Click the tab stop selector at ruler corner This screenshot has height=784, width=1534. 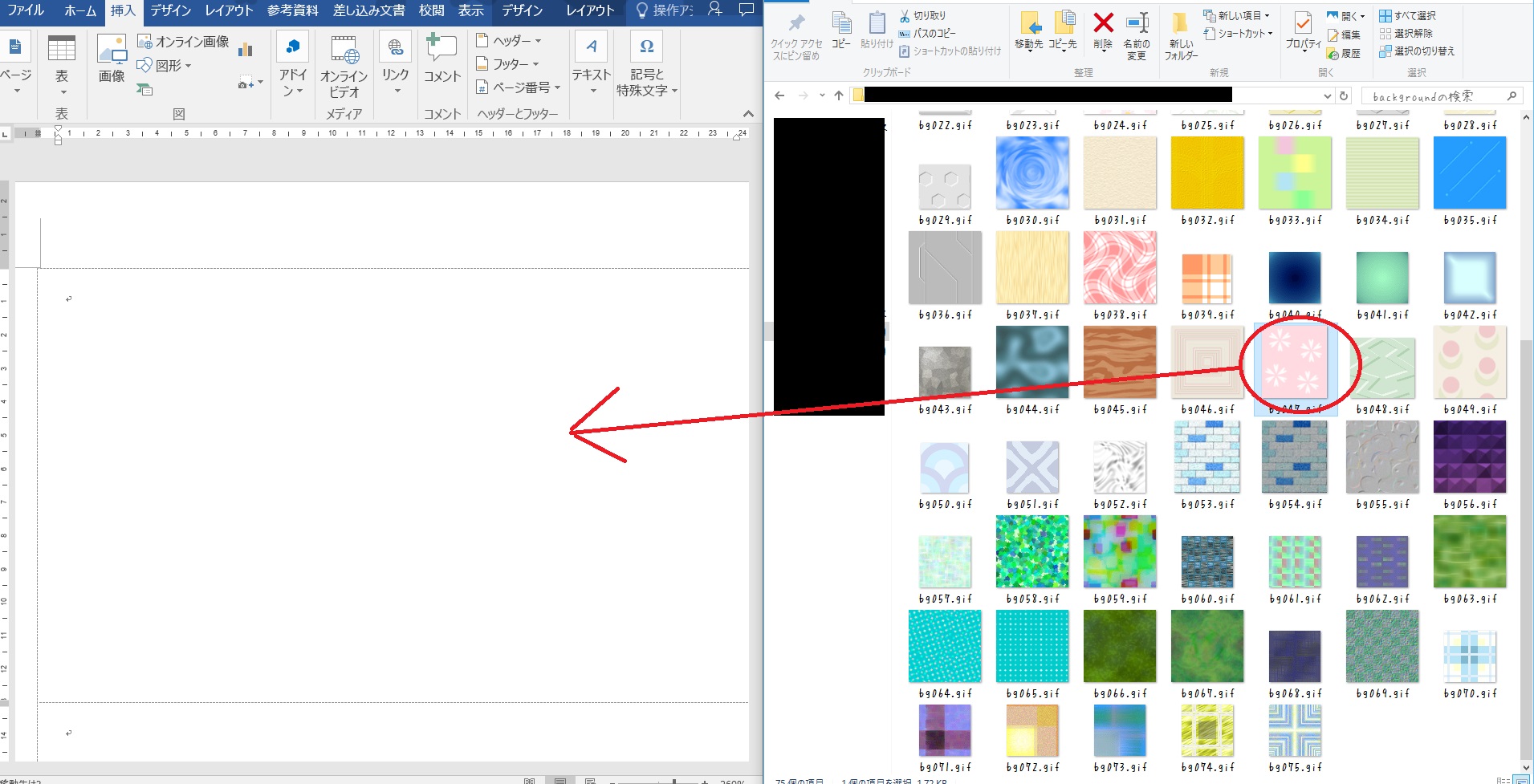5,133
